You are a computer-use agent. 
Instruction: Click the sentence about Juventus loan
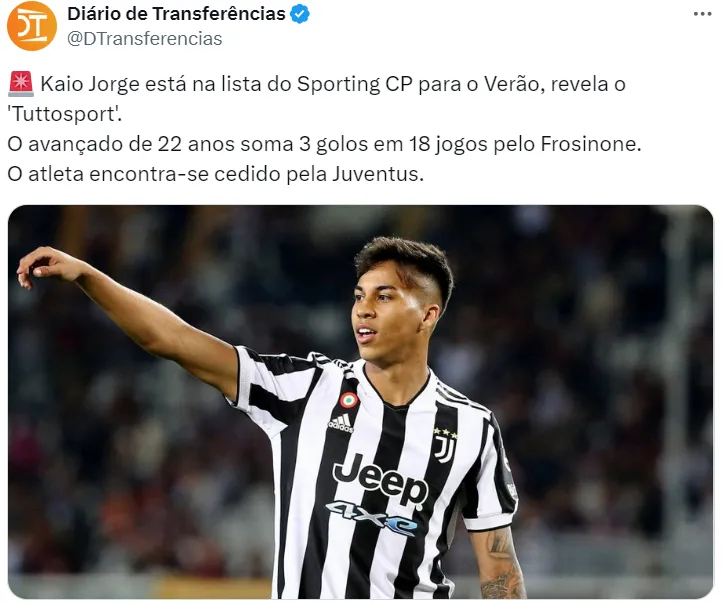coord(215,174)
